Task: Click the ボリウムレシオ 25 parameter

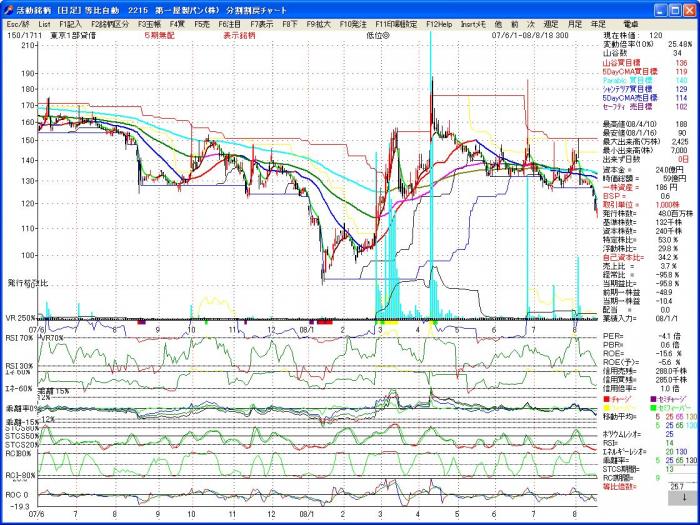Action: [638, 434]
